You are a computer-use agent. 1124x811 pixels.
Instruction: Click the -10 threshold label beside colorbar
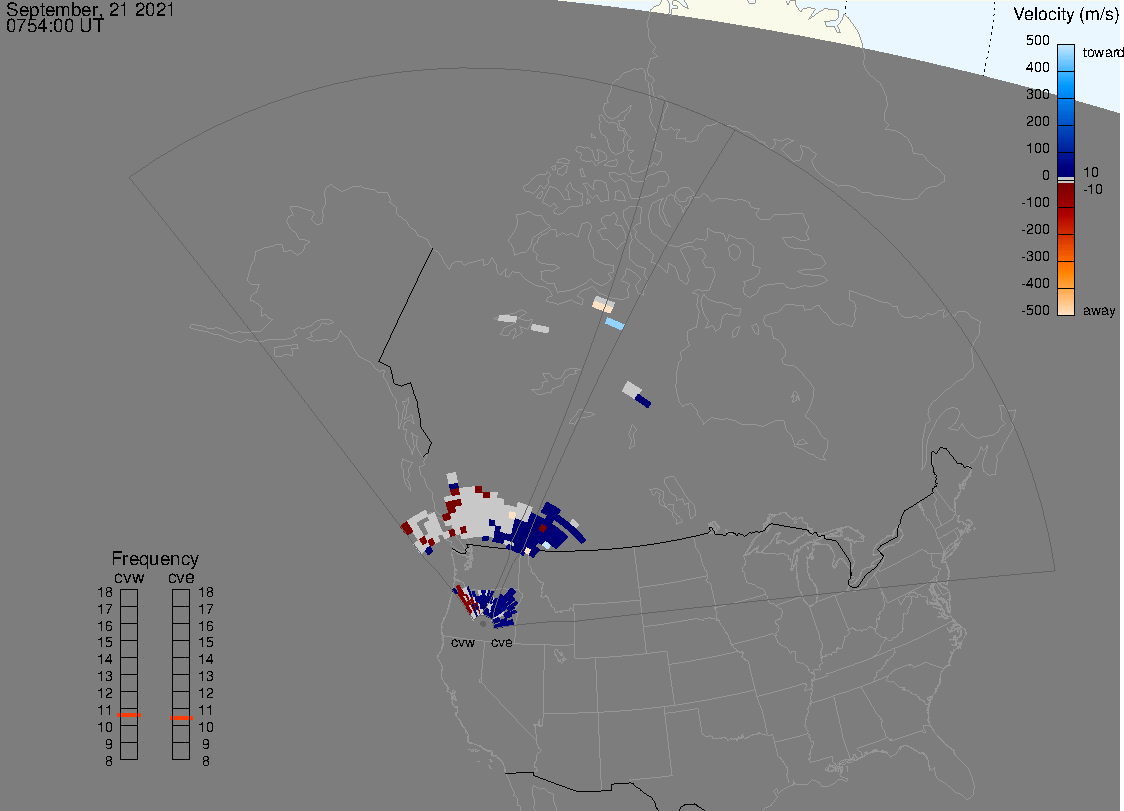1092,189
